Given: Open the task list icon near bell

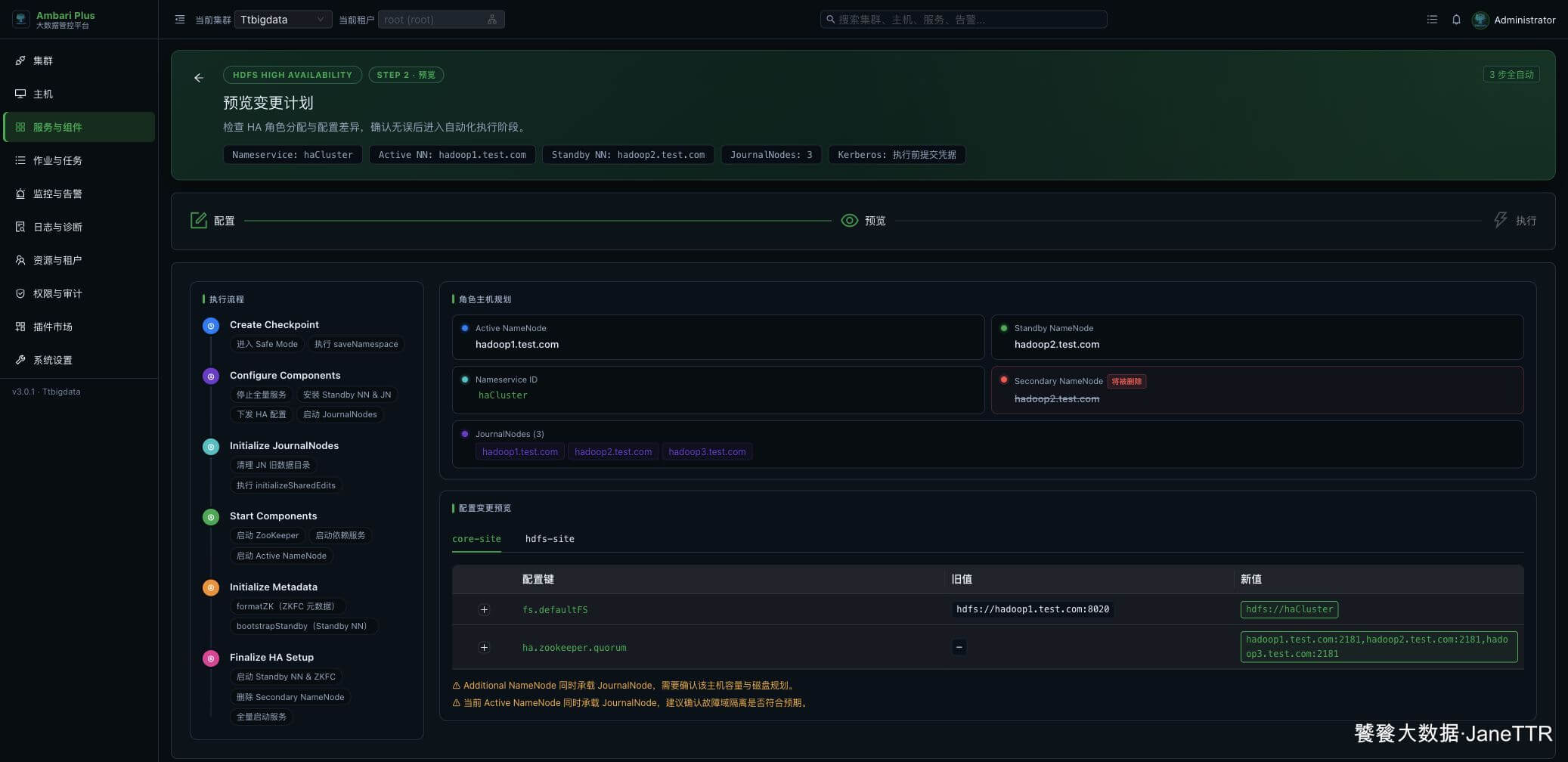Looking at the screenshot, I should (x=1432, y=20).
